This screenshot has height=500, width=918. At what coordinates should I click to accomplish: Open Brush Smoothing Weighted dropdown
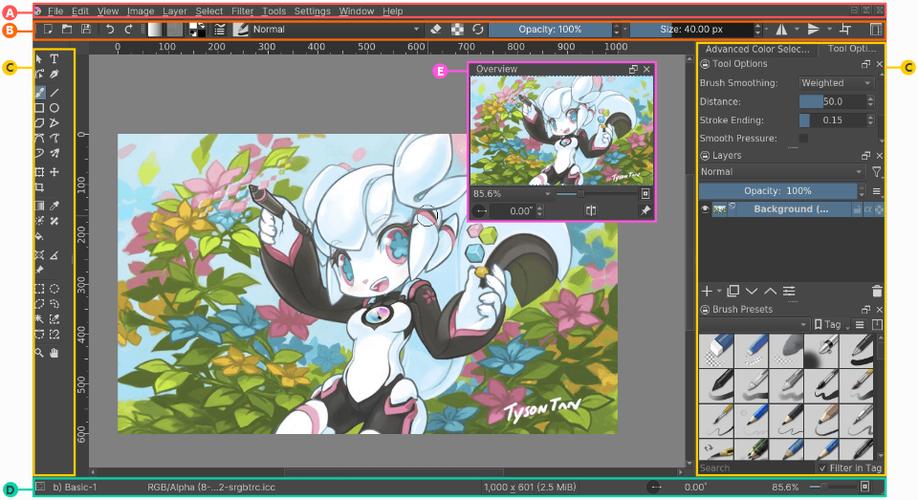pyautogui.click(x=836, y=83)
